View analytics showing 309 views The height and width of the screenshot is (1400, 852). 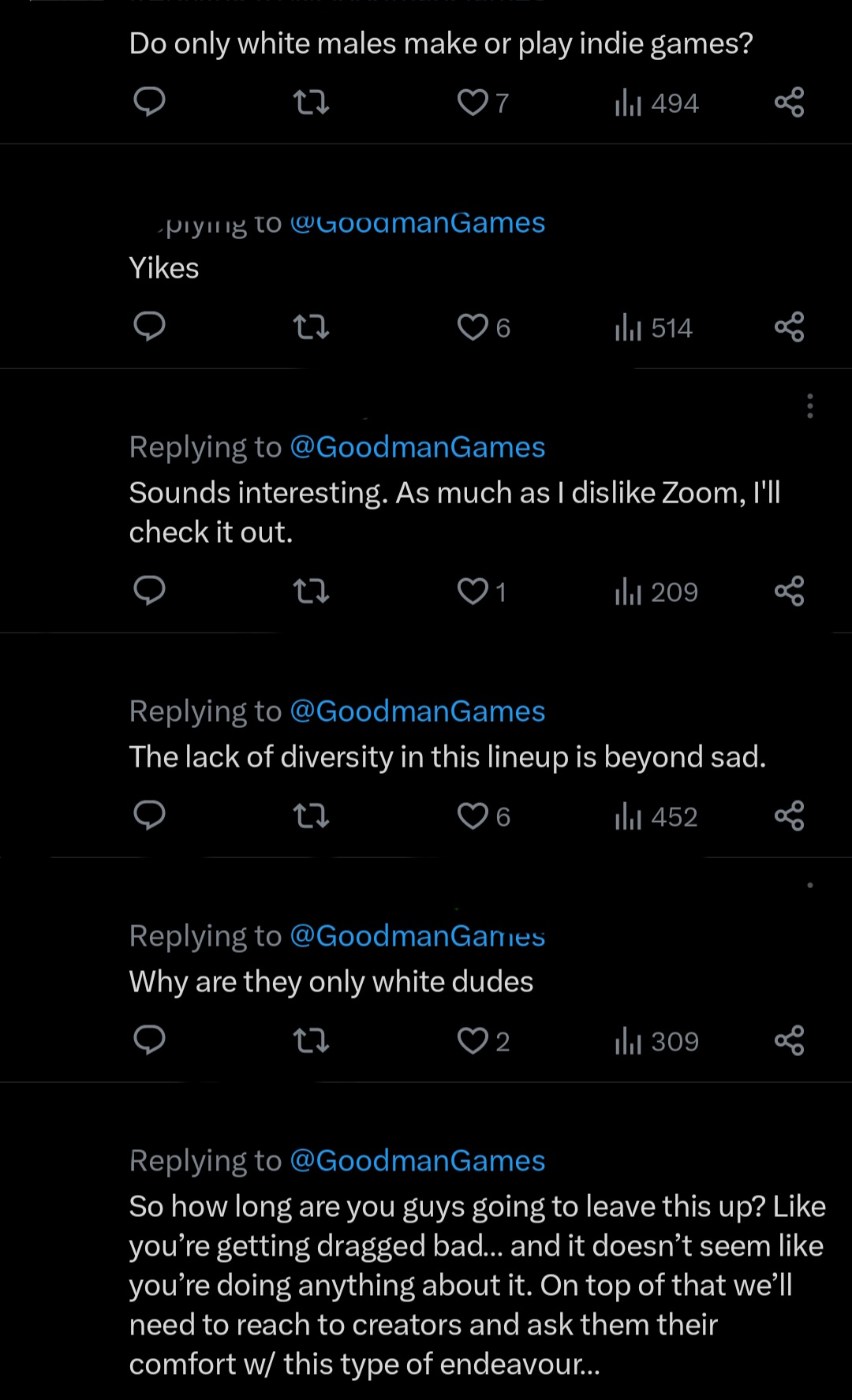tap(657, 1041)
